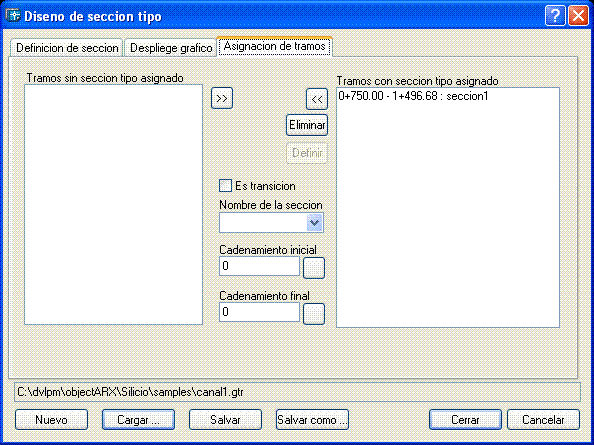The image size is (594, 445).
Task: Click the Cadenamiento final input field
Action: (259, 312)
